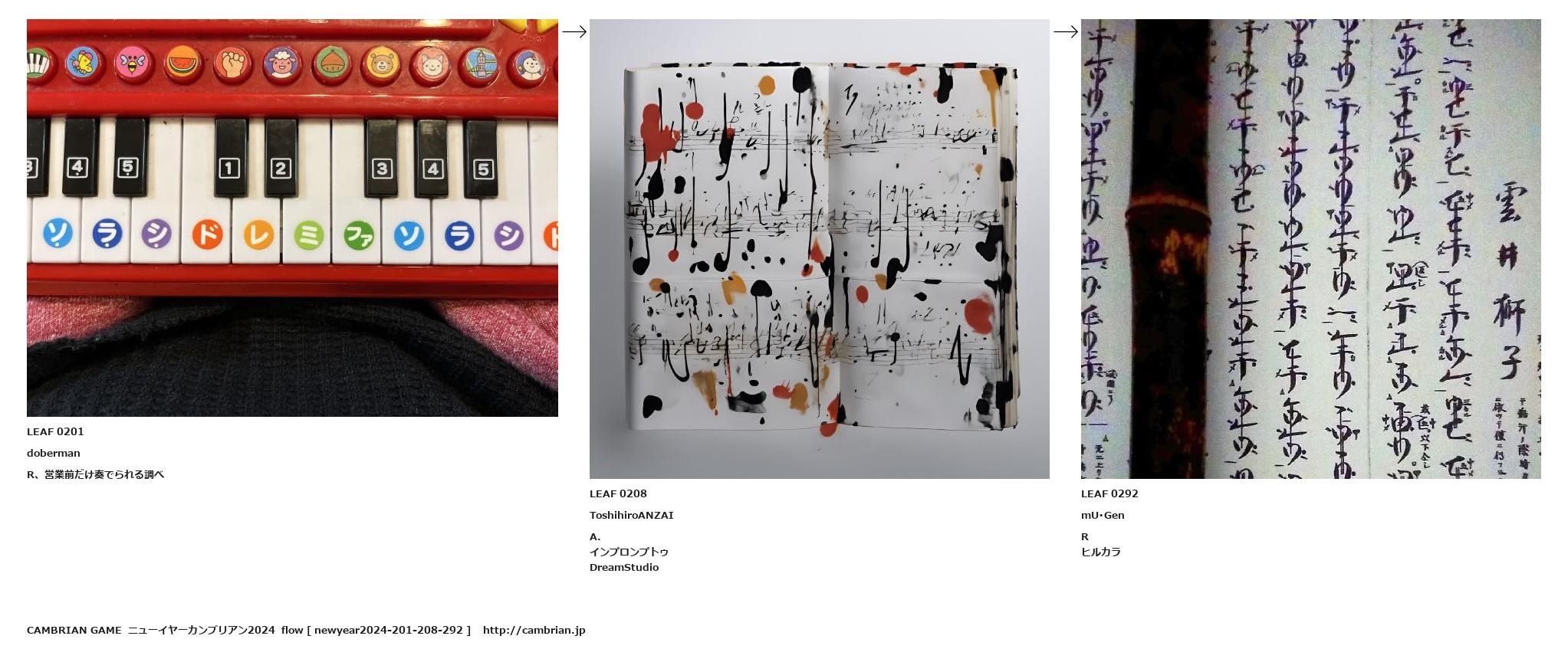This screenshot has width=1568, height=649.
Task: Click the orange ド key sticker
Action: pyautogui.click(x=207, y=234)
